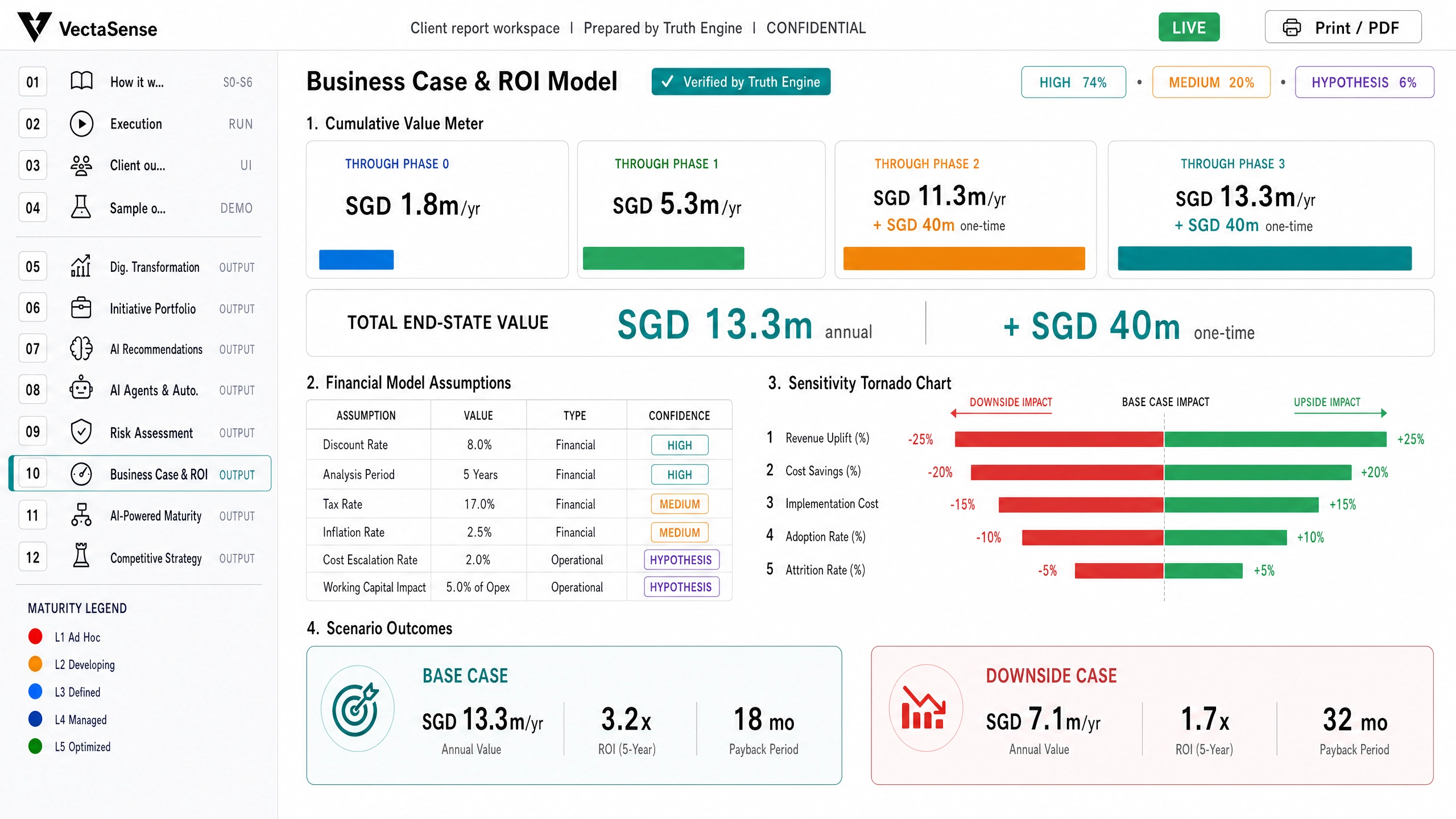Click the L1 Ad Hoc red legend dot
The width and height of the screenshot is (1456, 819).
(x=35, y=636)
